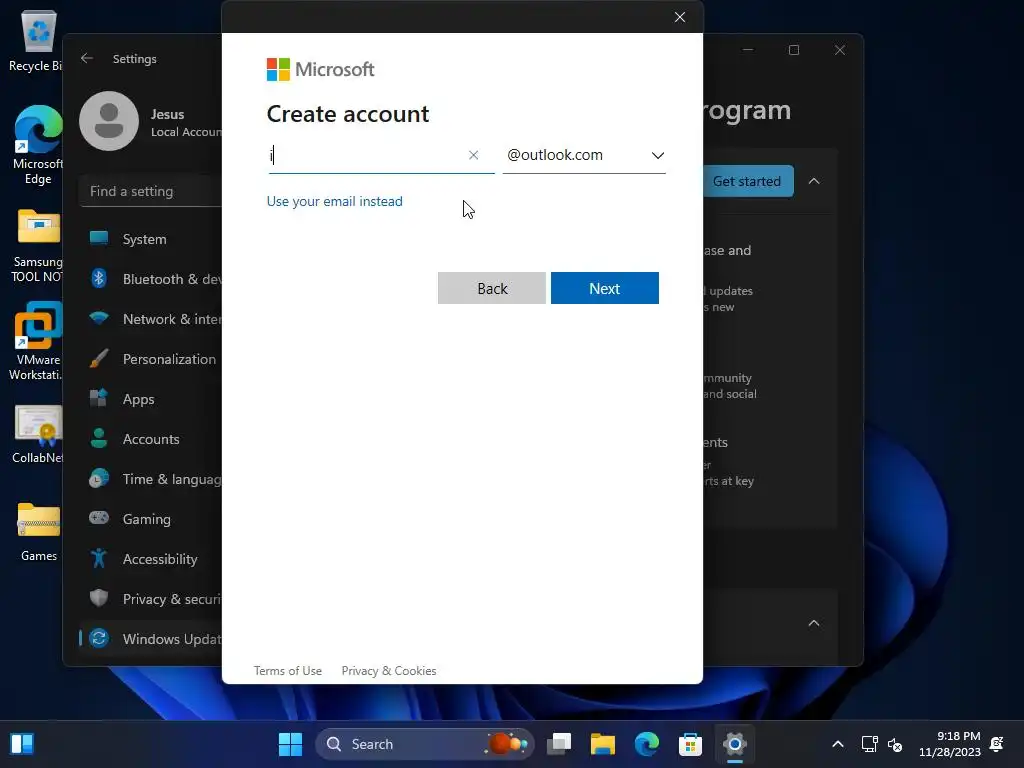Select the VMware Workstation desktop shortcut
Viewport: 1024px width, 768px height.
(x=37, y=341)
